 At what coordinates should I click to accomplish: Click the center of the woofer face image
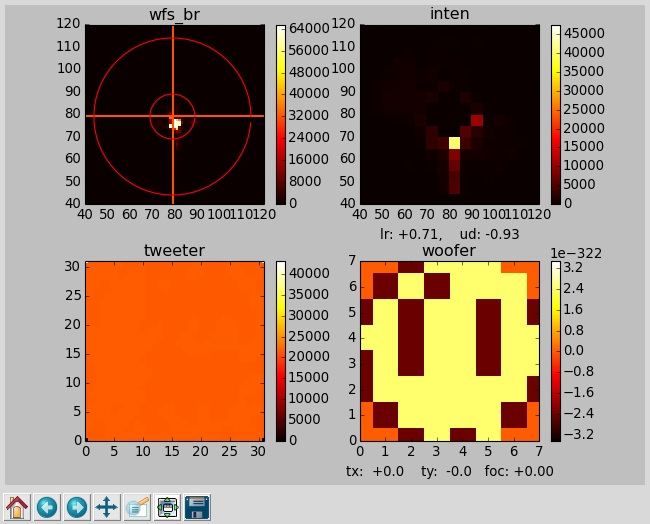[x=450, y=352]
